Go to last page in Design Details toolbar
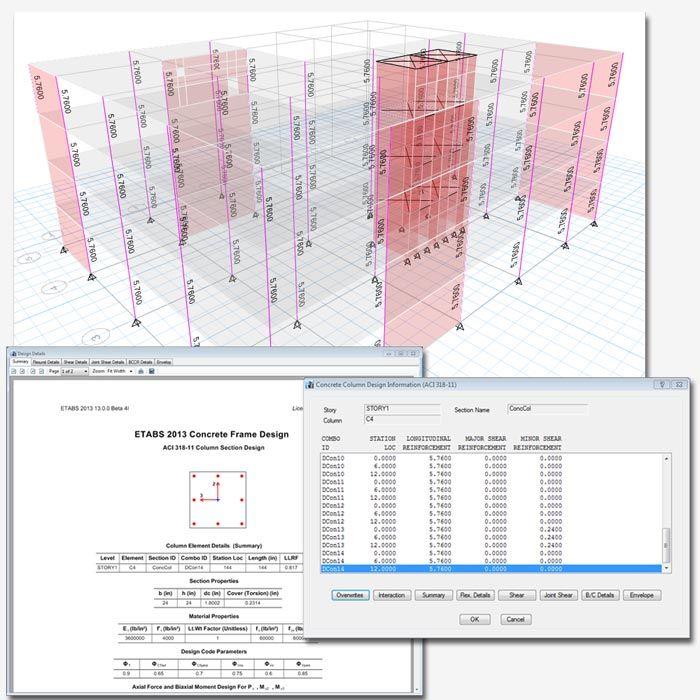The width and height of the screenshot is (700, 700). tap(42, 371)
